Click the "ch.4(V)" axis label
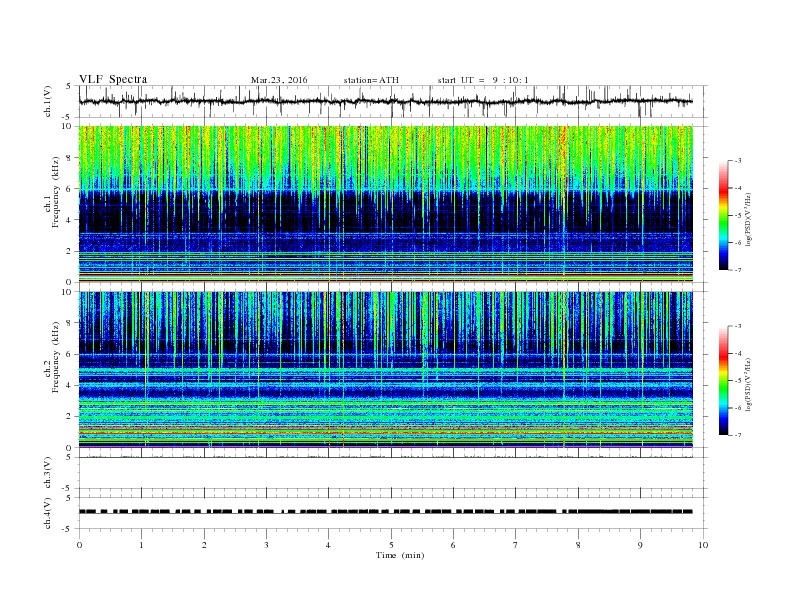The image size is (792, 612). click(48, 513)
